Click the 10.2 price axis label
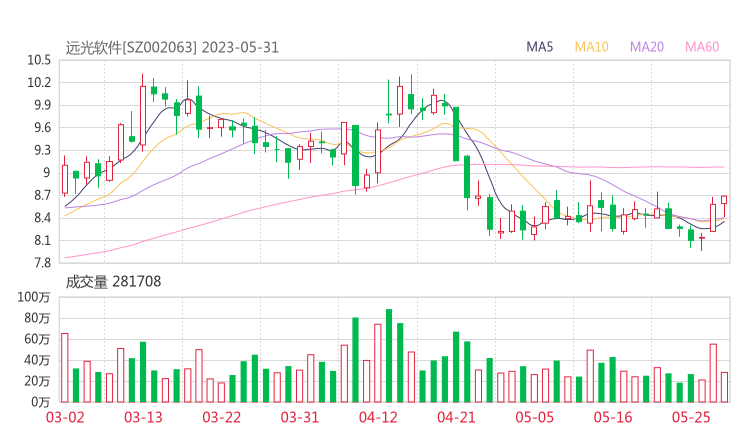This screenshot has width=740, height=440. coord(39,83)
